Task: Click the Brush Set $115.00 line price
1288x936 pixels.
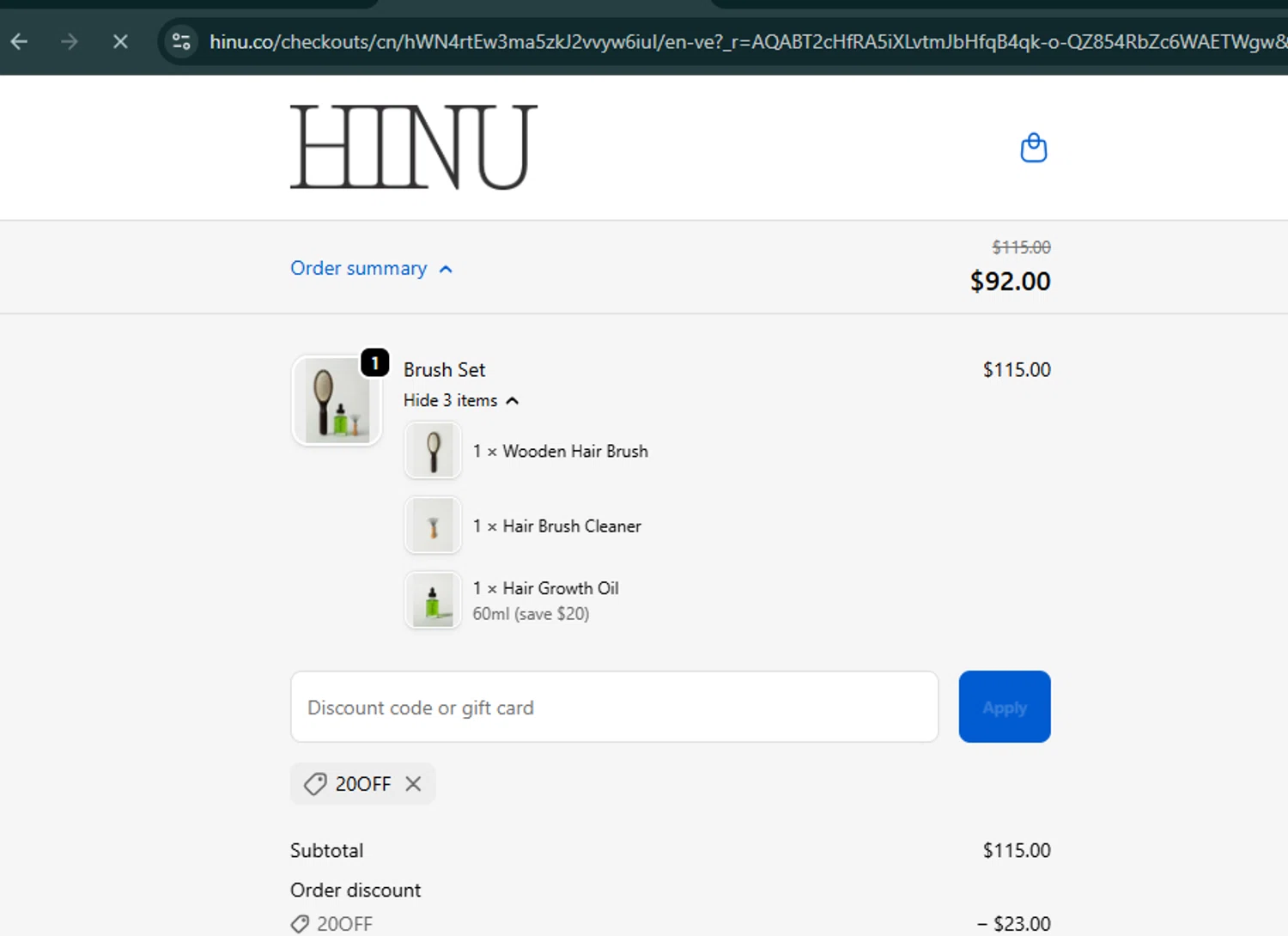Action: [x=1017, y=369]
